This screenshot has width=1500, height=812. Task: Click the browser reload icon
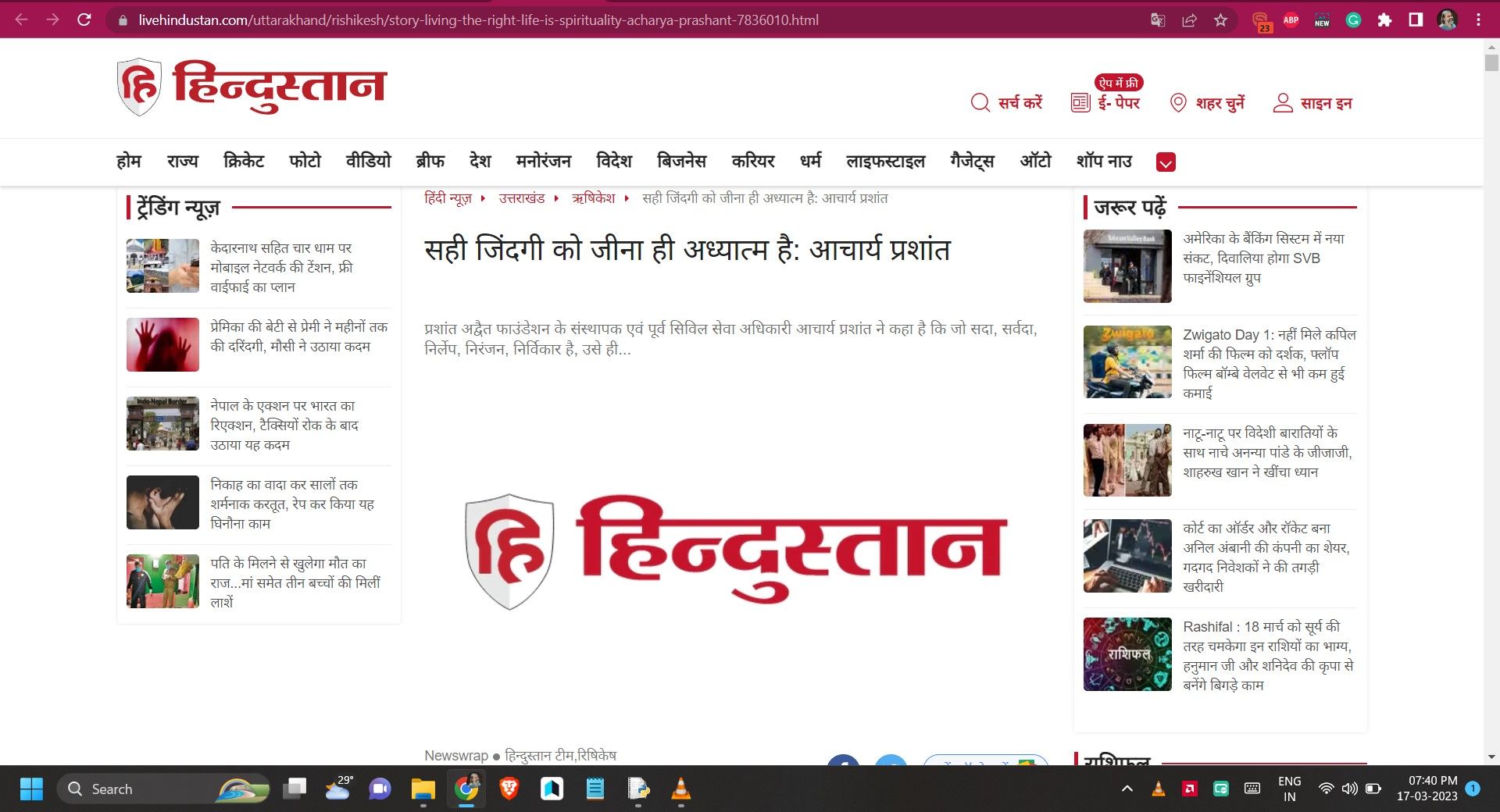pos(84,20)
